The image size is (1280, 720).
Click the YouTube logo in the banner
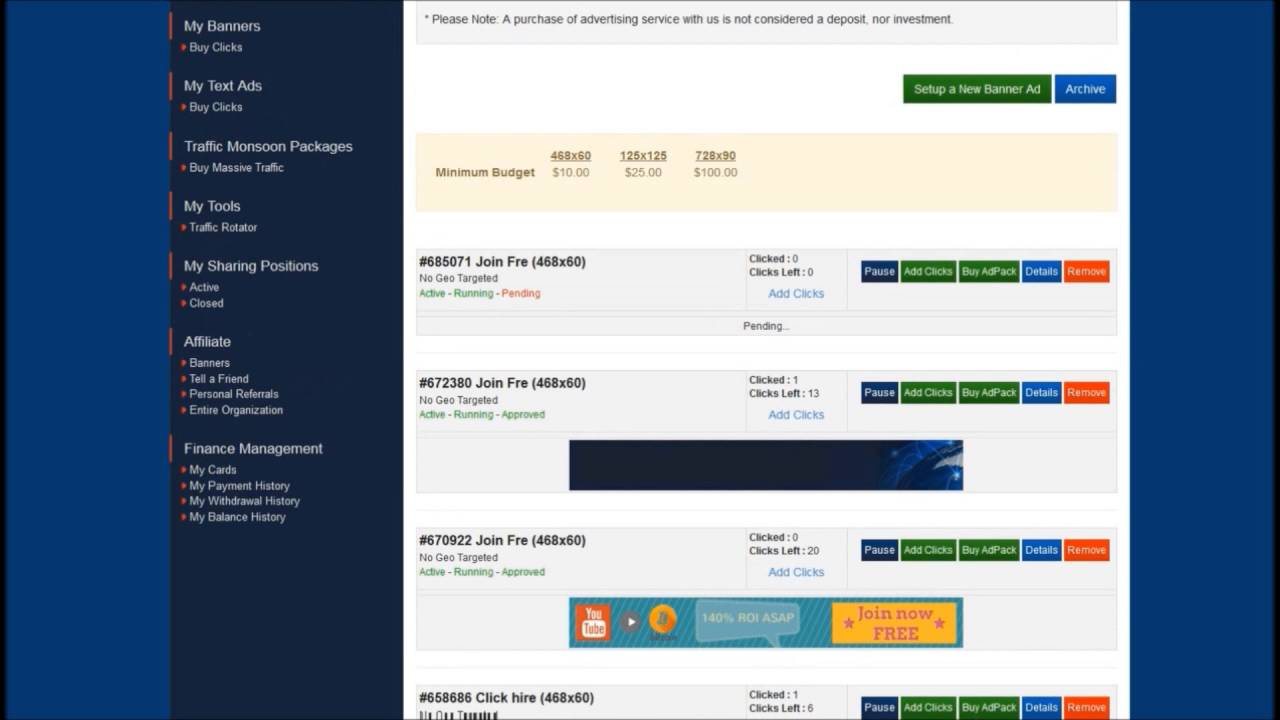(593, 622)
